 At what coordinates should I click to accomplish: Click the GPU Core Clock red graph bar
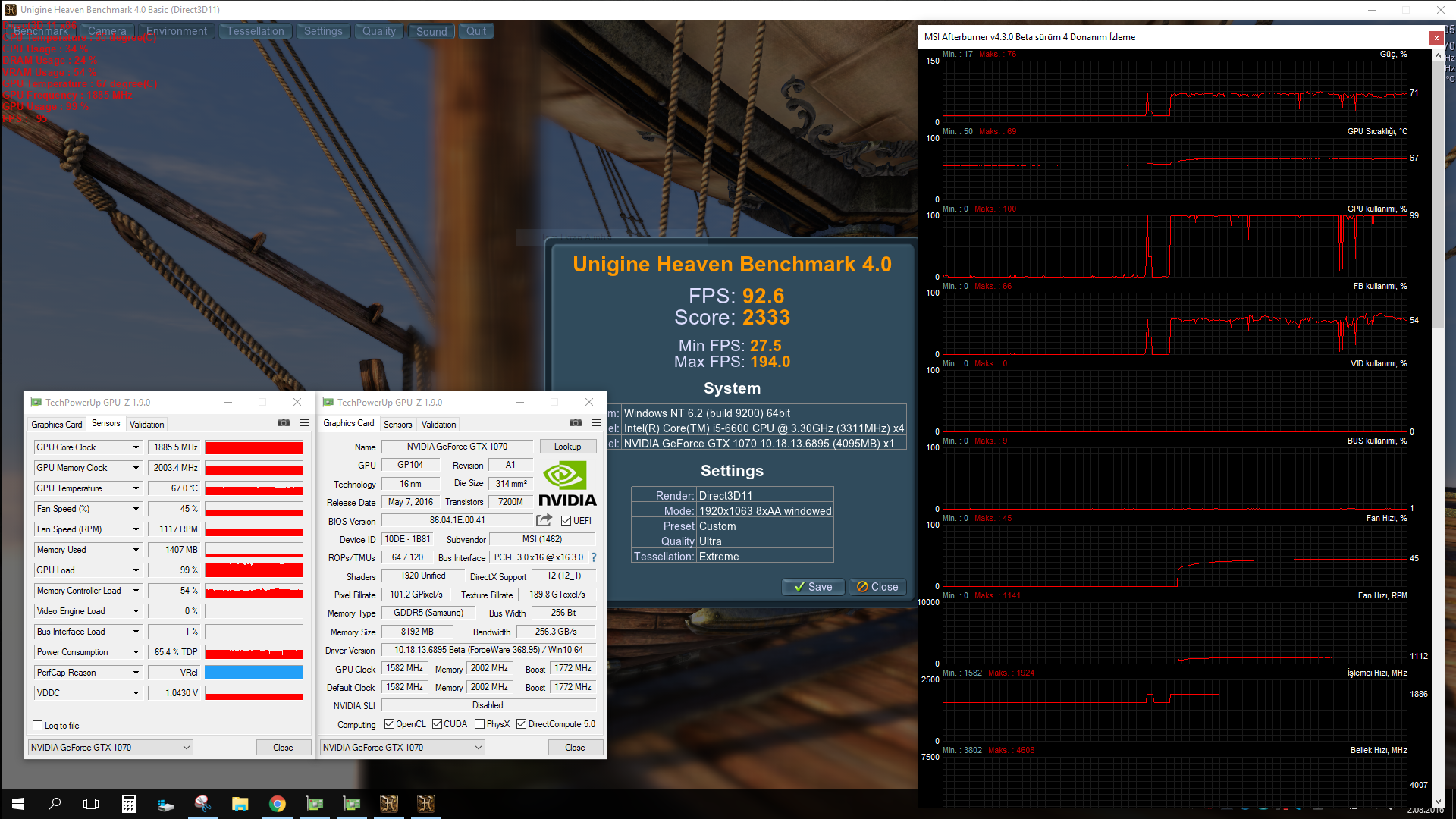click(253, 447)
